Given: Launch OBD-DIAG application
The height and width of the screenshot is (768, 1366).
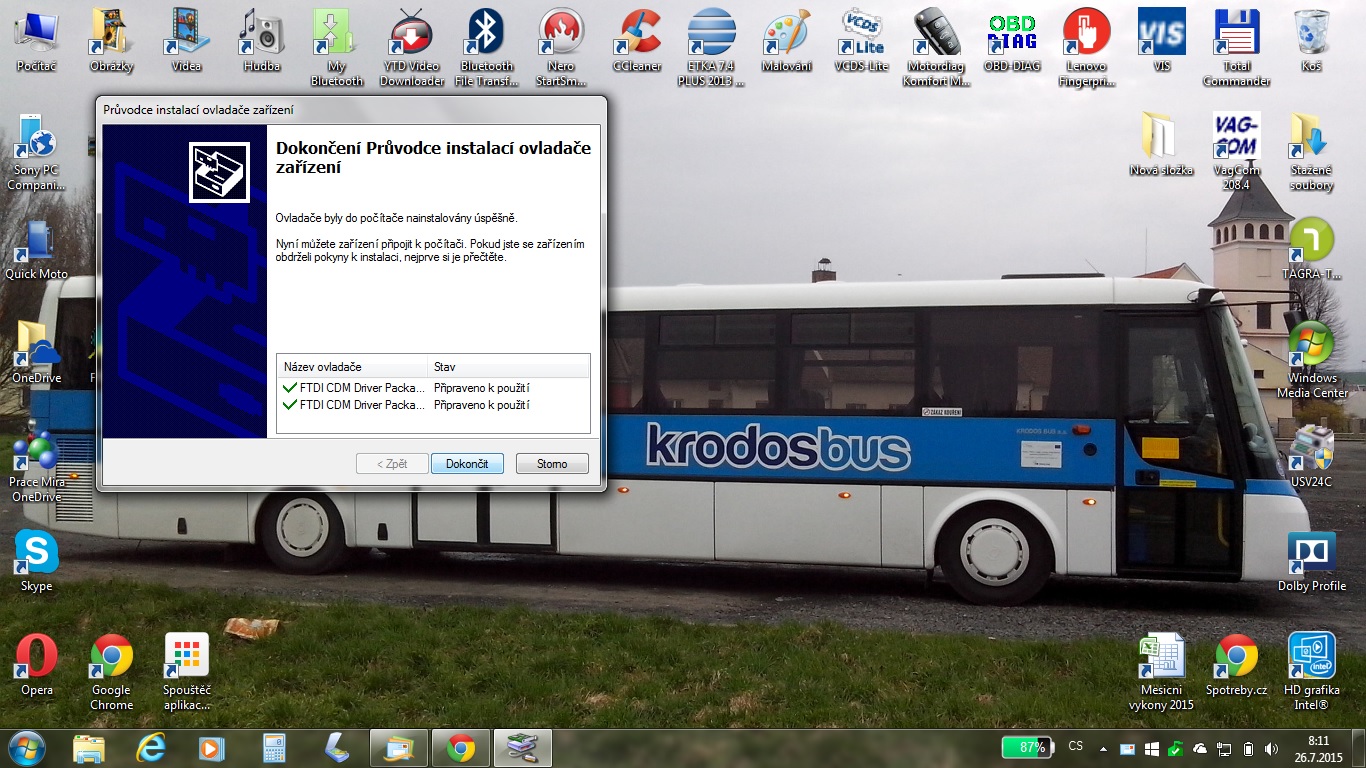Looking at the screenshot, I should click(x=1012, y=41).
